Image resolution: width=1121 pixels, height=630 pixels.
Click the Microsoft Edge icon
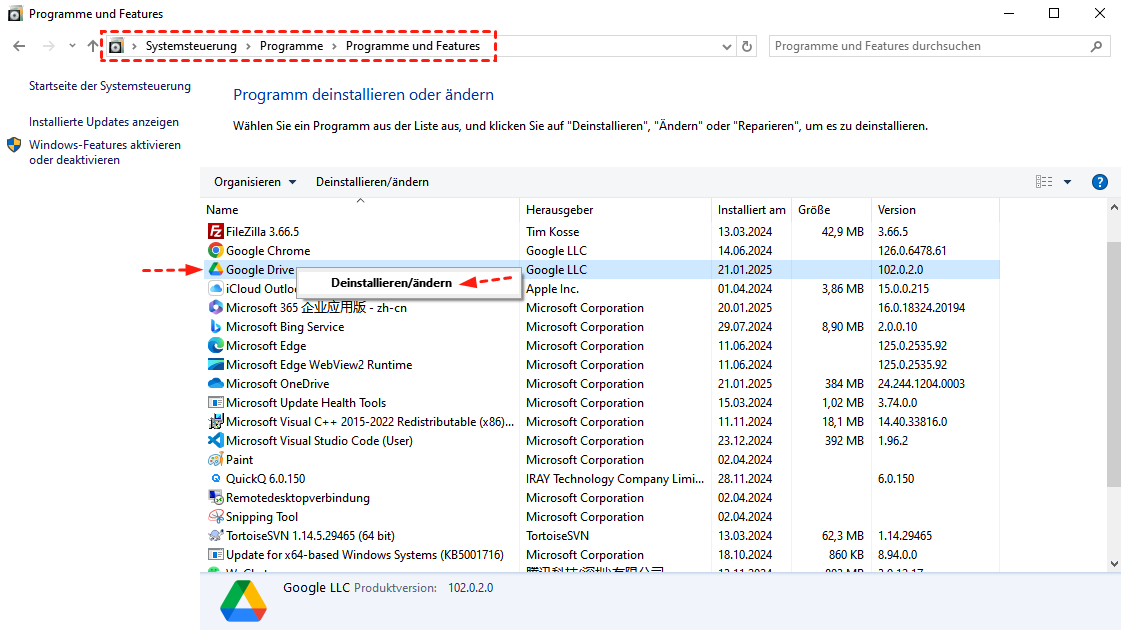(x=215, y=345)
